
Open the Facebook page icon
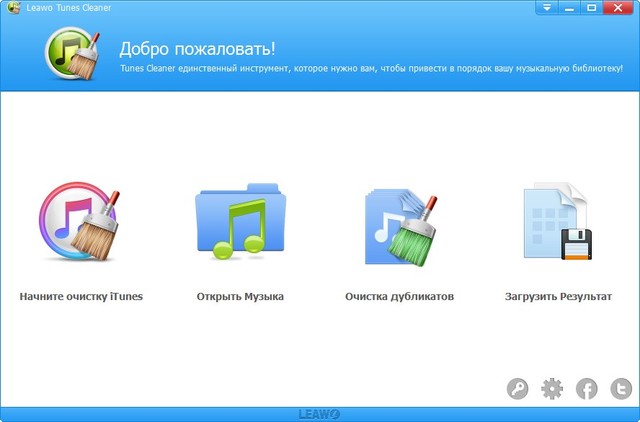pos(587,389)
